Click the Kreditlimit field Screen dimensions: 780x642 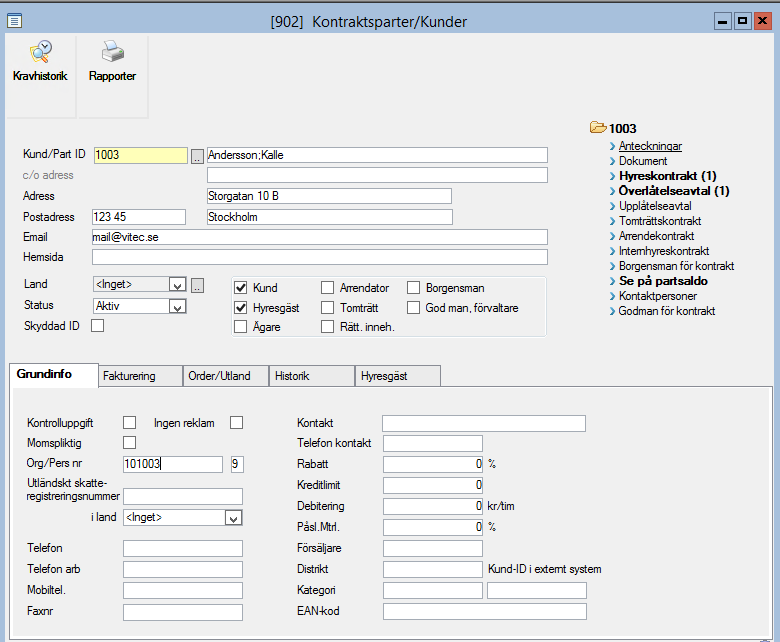(433, 485)
